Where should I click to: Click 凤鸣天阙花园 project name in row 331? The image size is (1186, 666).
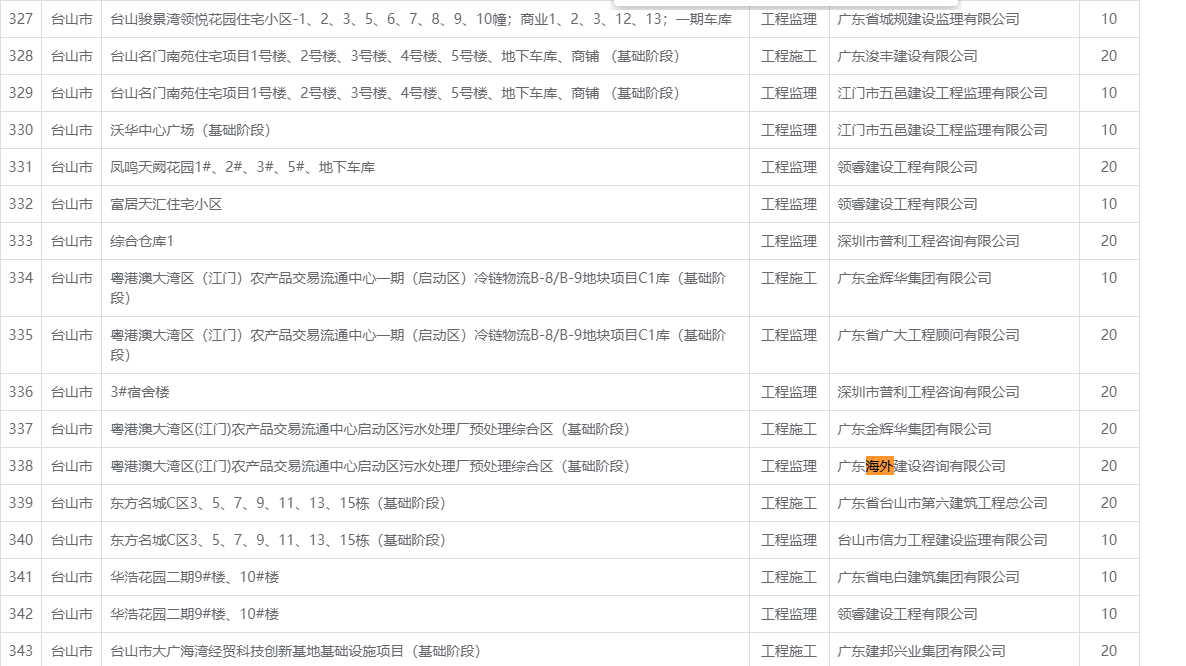click(x=242, y=167)
